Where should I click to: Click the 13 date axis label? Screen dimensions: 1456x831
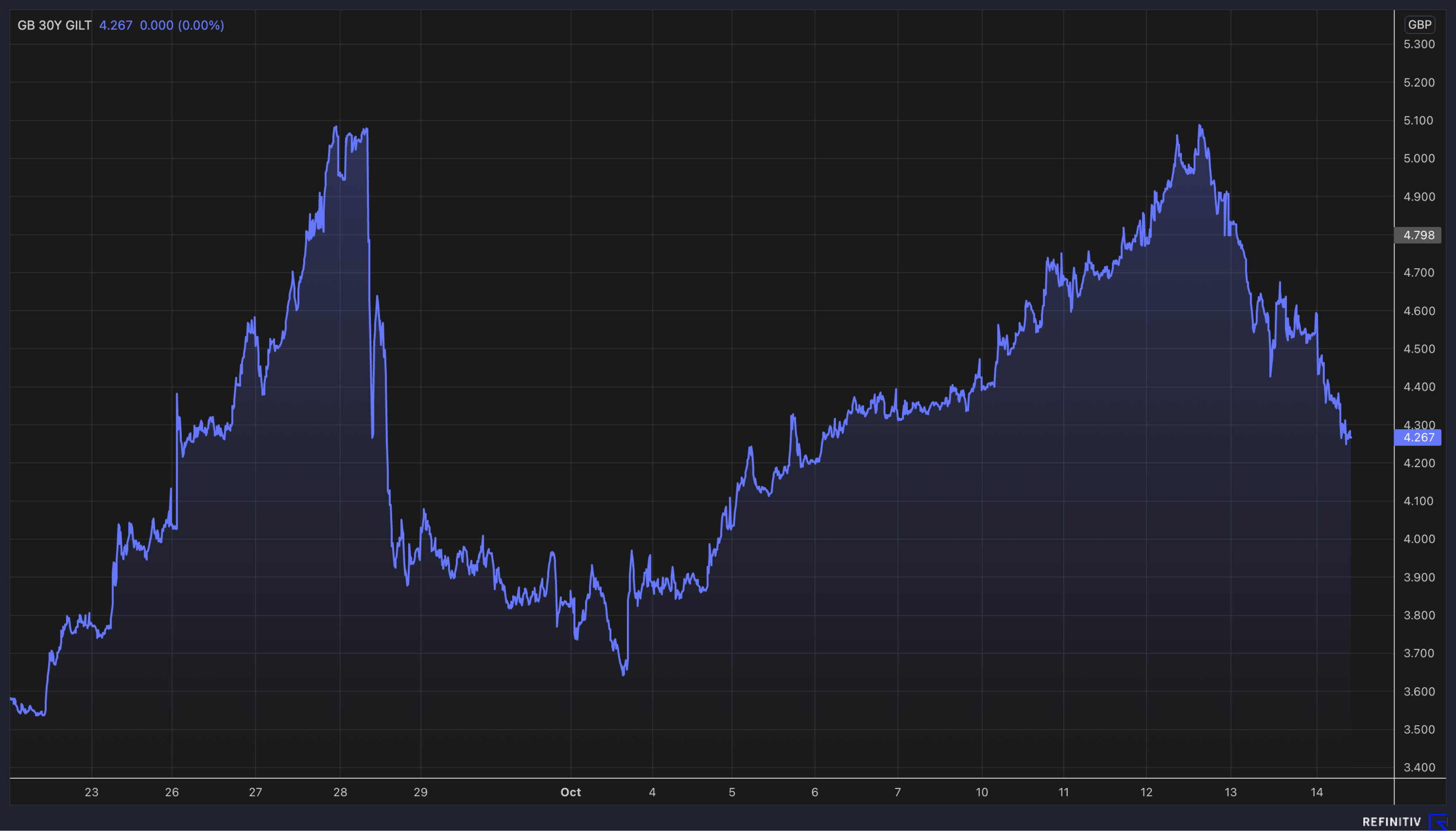tap(1231, 792)
